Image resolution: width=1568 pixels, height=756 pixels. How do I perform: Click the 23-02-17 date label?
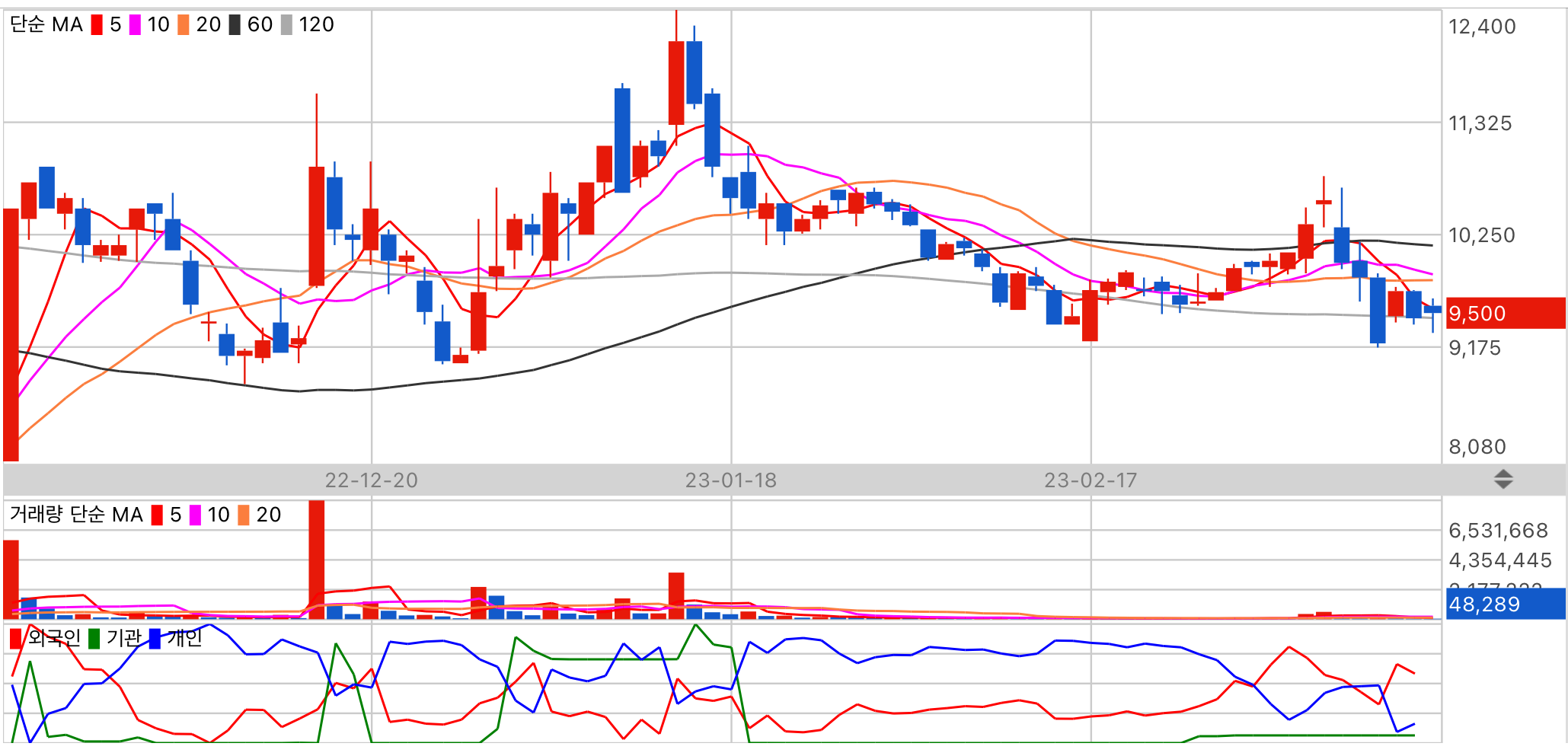1091,480
